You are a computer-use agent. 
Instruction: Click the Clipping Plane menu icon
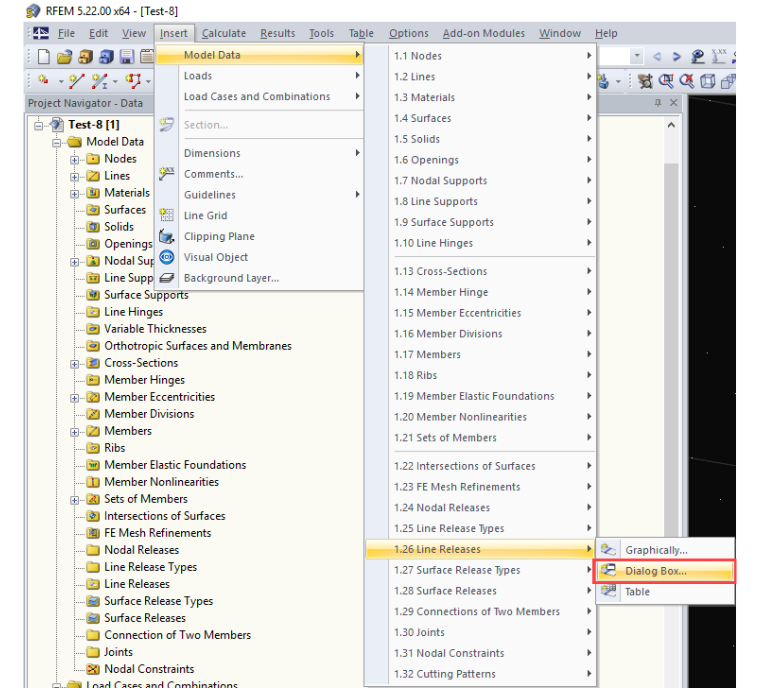pyautogui.click(x=167, y=237)
